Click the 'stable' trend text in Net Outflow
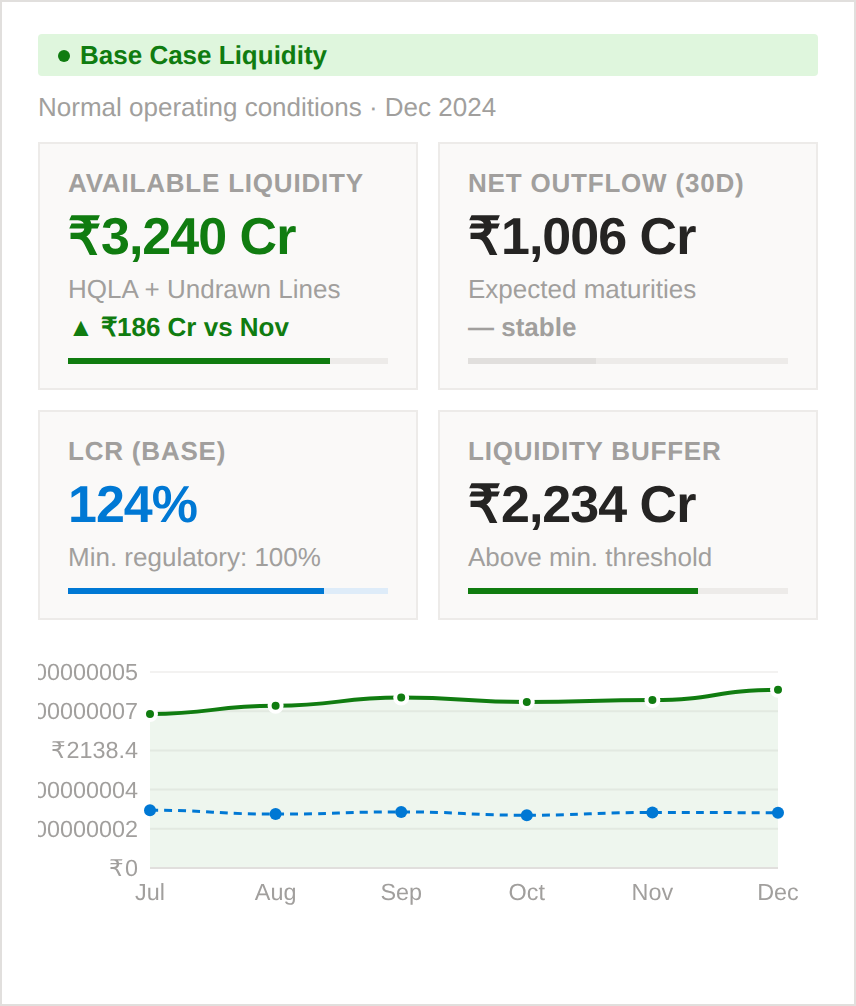Screen dimensions: 856x1006 [538, 327]
